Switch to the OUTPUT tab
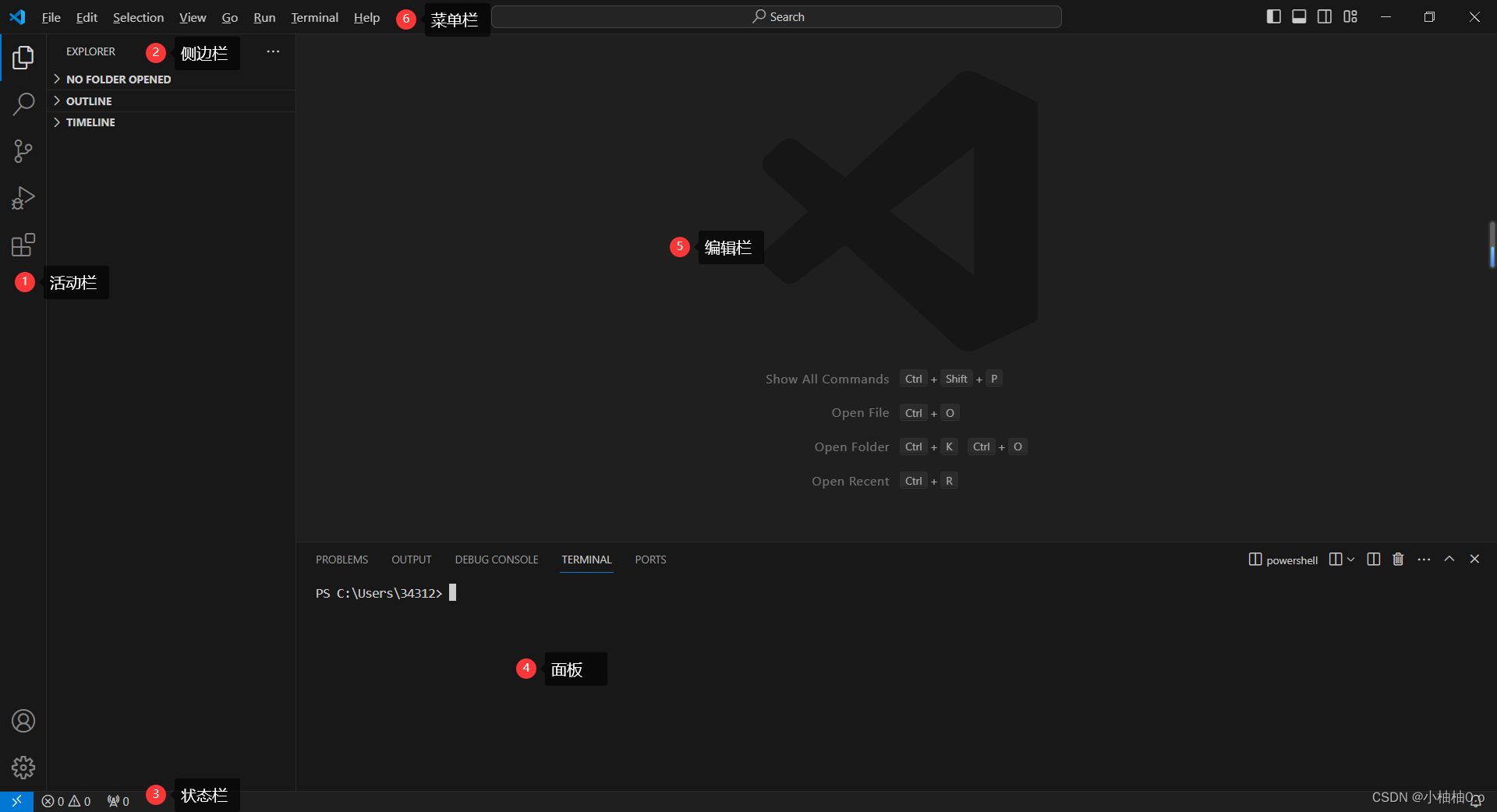This screenshot has height=812, width=1497. (411, 560)
